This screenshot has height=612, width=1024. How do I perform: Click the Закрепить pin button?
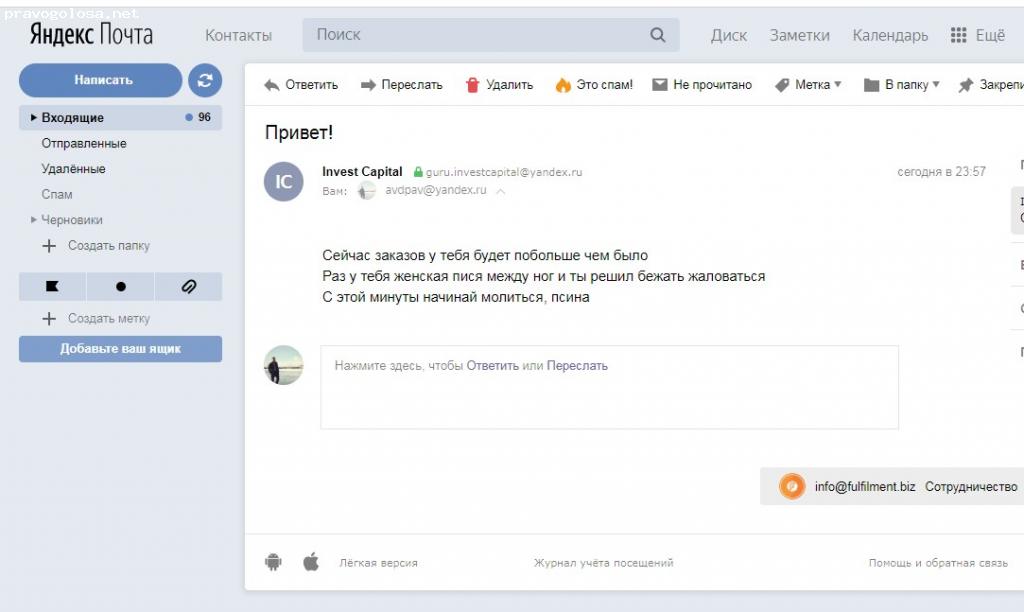pos(991,85)
